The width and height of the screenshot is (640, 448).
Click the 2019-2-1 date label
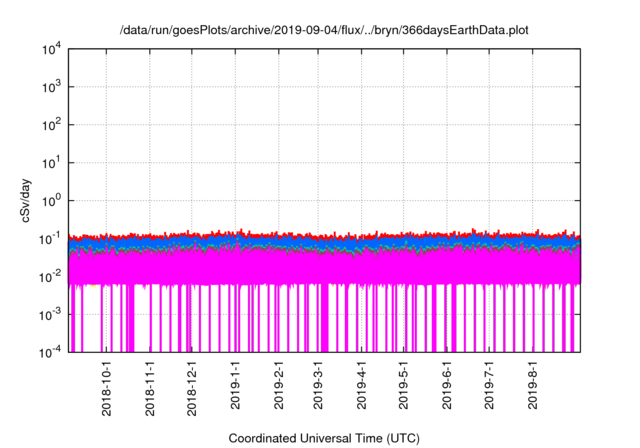click(278, 385)
